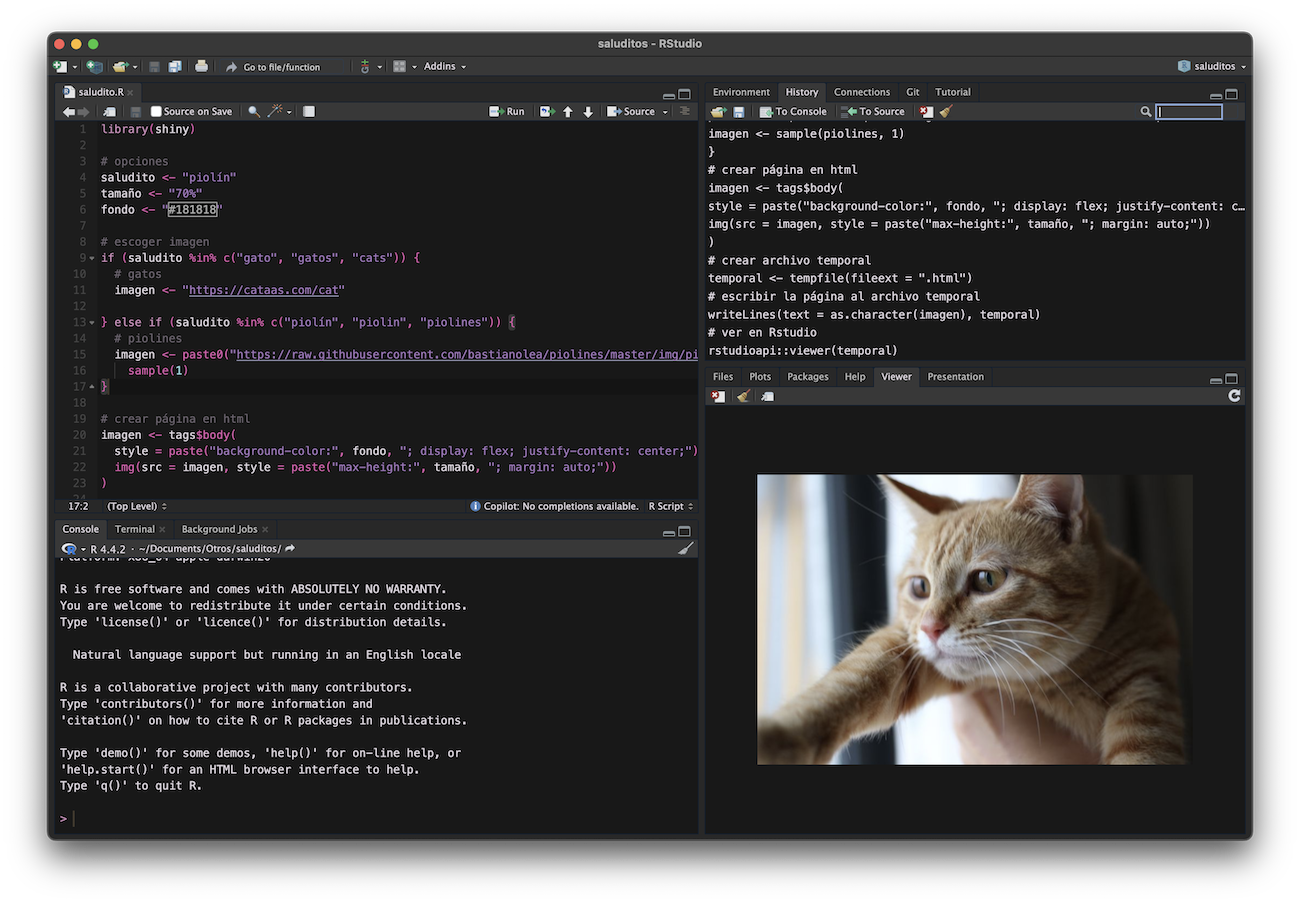Click the #181818 color preview in code
The height and width of the screenshot is (903, 1300).
tap(192, 210)
